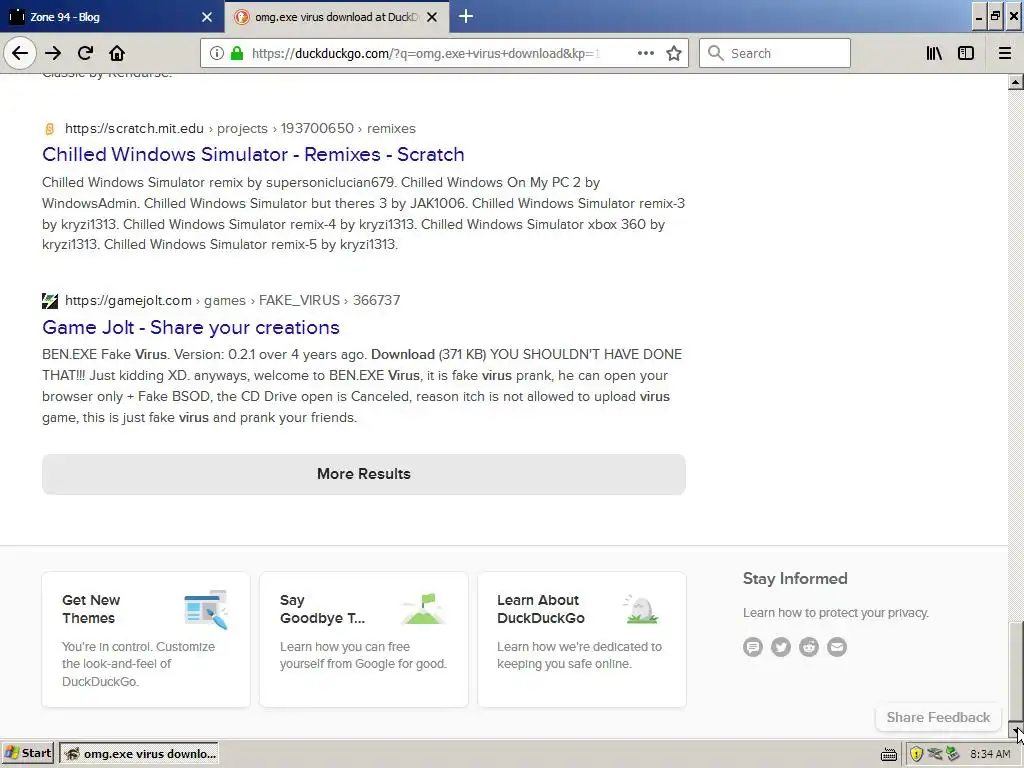The height and width of the screenshot is (768, 1024).
Task: Show the sidebars icon
Action: [966, 53]
